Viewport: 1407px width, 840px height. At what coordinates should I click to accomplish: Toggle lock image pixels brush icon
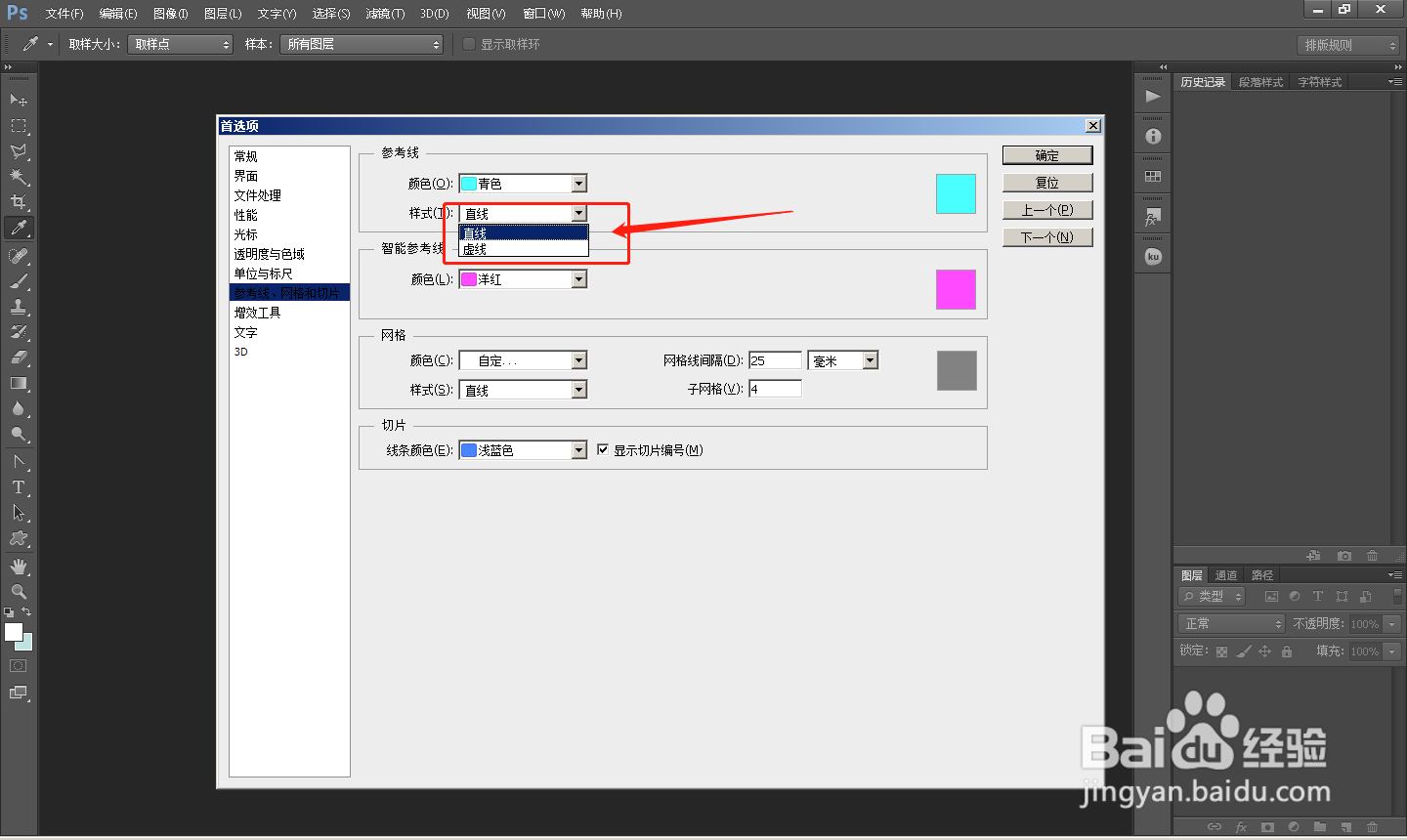tap(1244, 651)
